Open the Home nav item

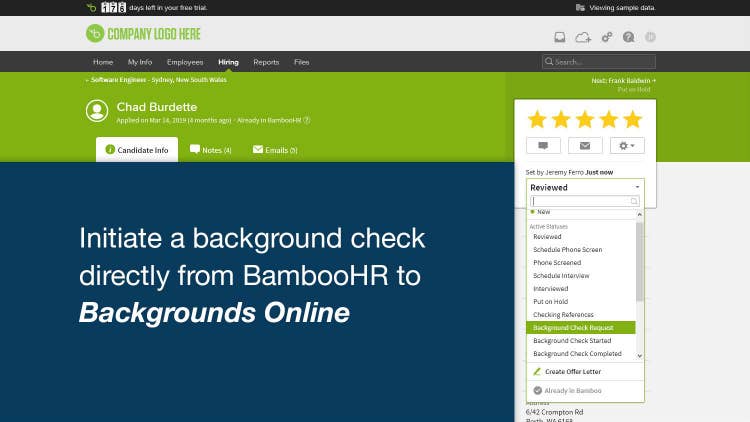tap(103, 62)
